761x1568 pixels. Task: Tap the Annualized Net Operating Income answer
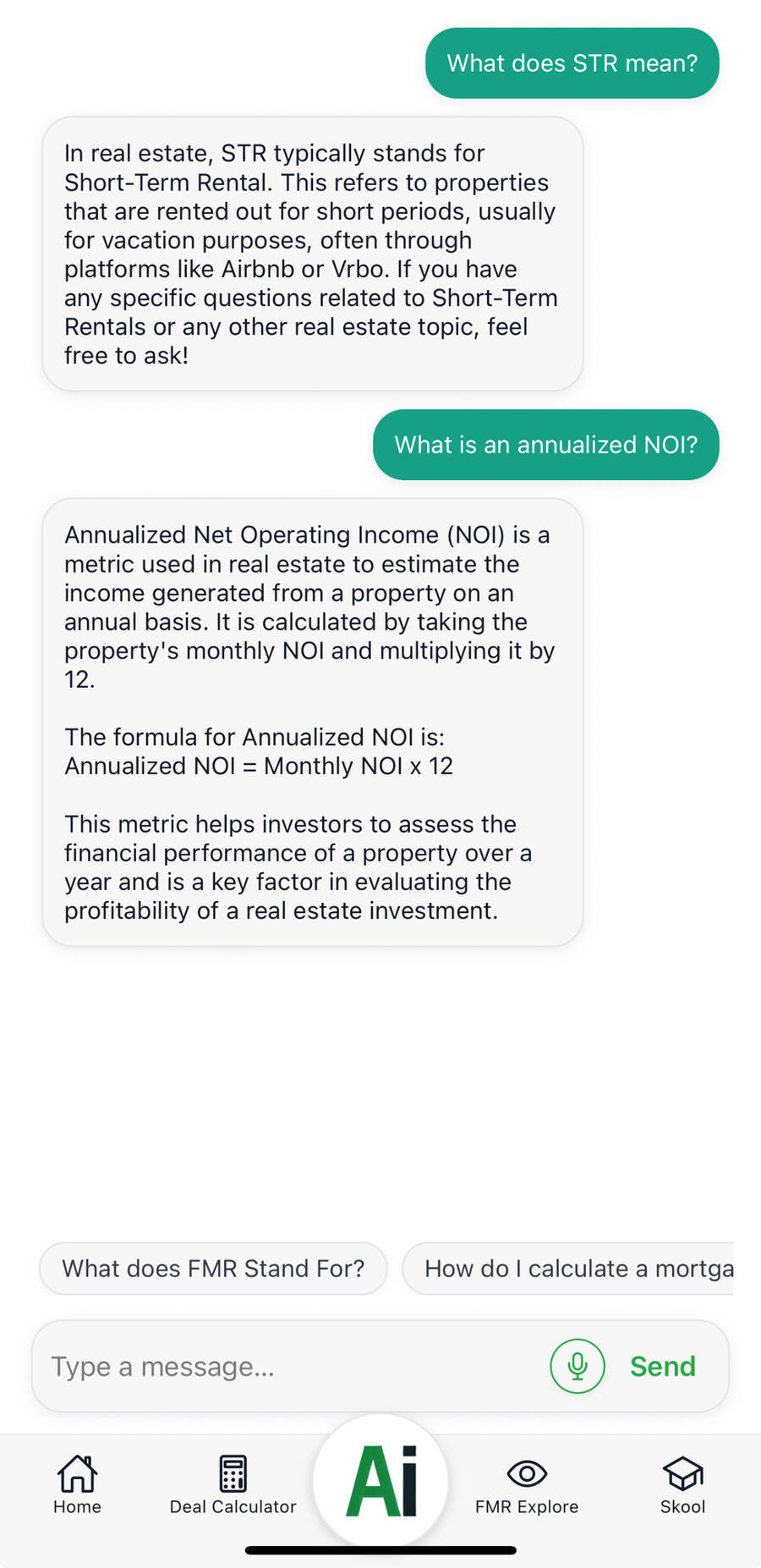point(312,722)
